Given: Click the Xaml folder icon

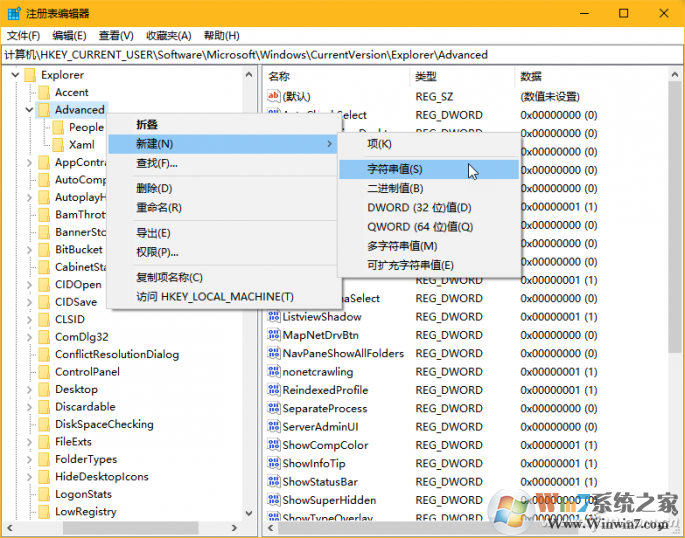Looking at the screenshot, I should 58,145.
